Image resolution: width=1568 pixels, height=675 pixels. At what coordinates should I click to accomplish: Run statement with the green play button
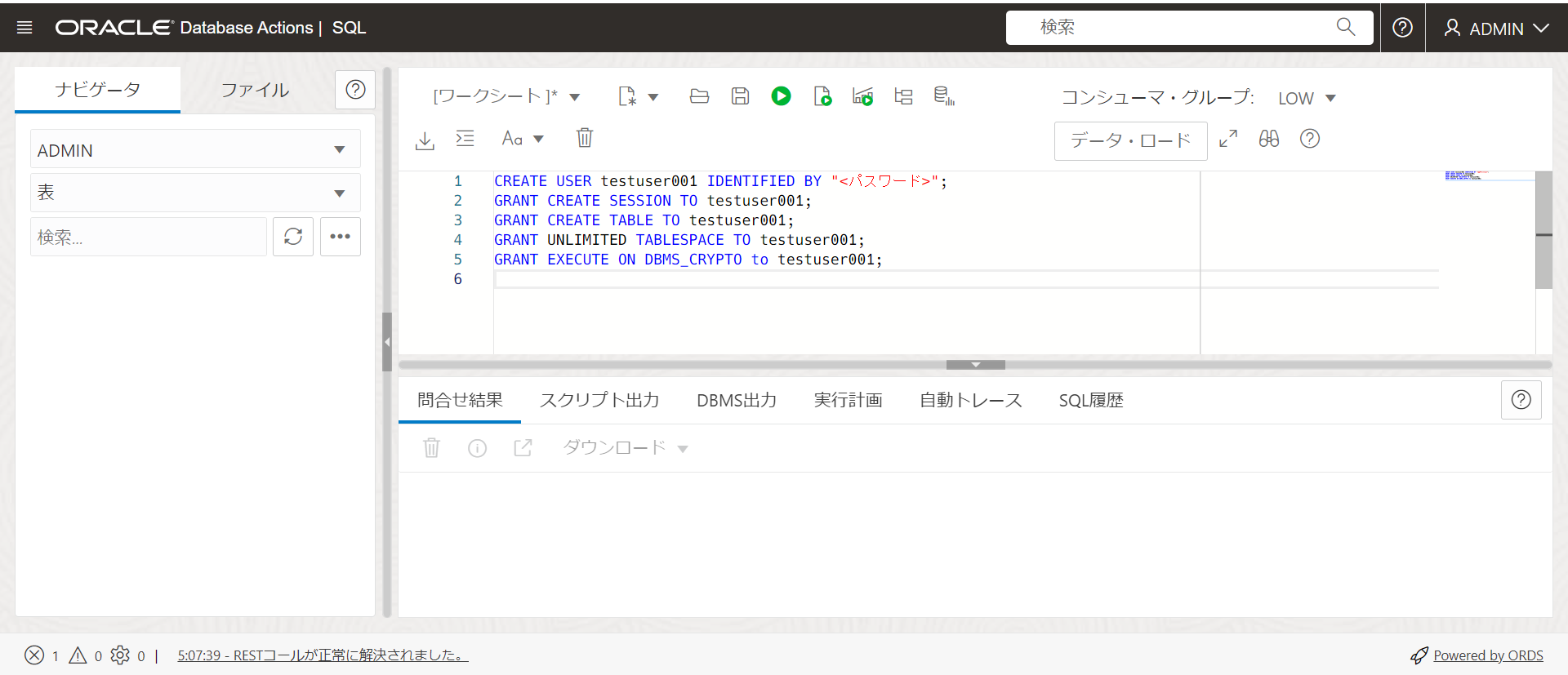click(781, 96)
